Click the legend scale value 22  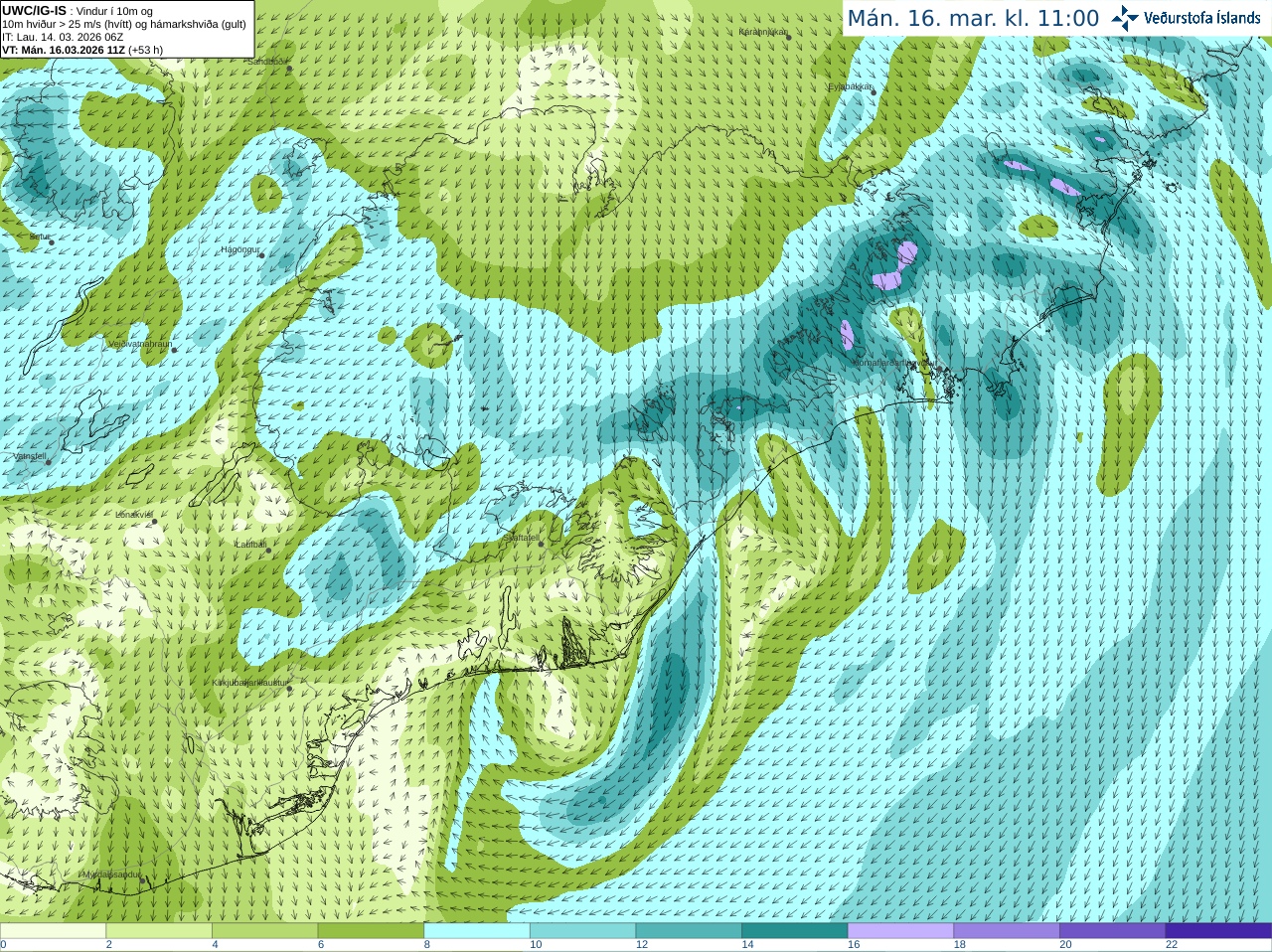pyautogui.click(x=1172, y=945)
